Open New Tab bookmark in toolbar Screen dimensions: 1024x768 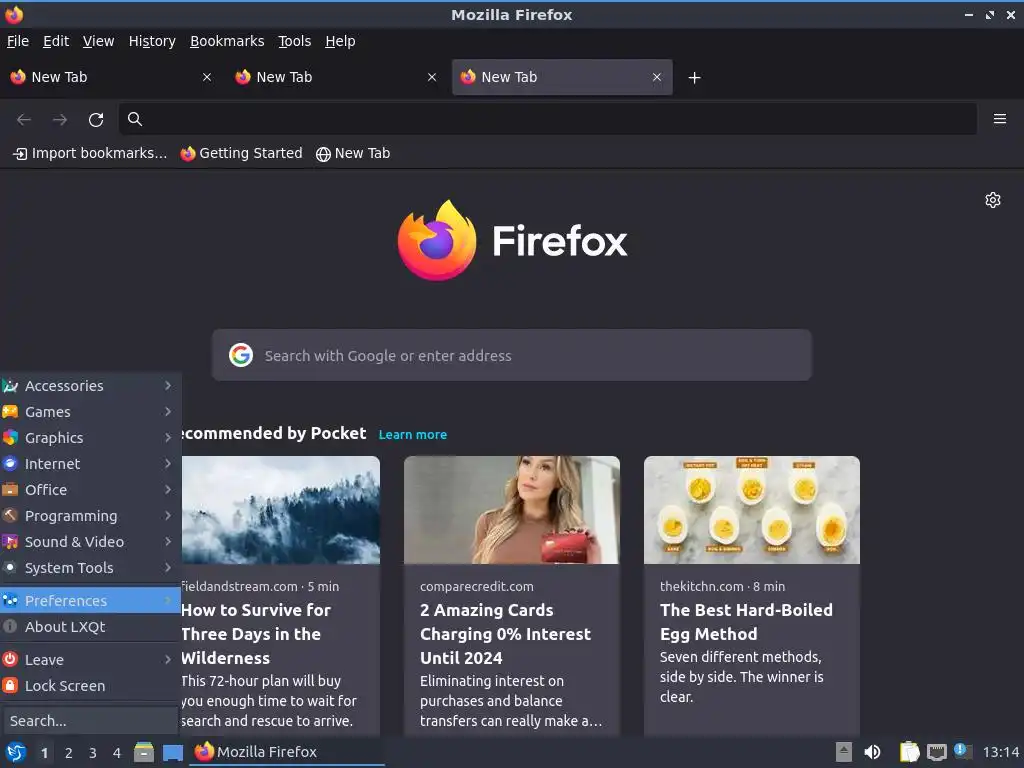(x=353, y=153)
